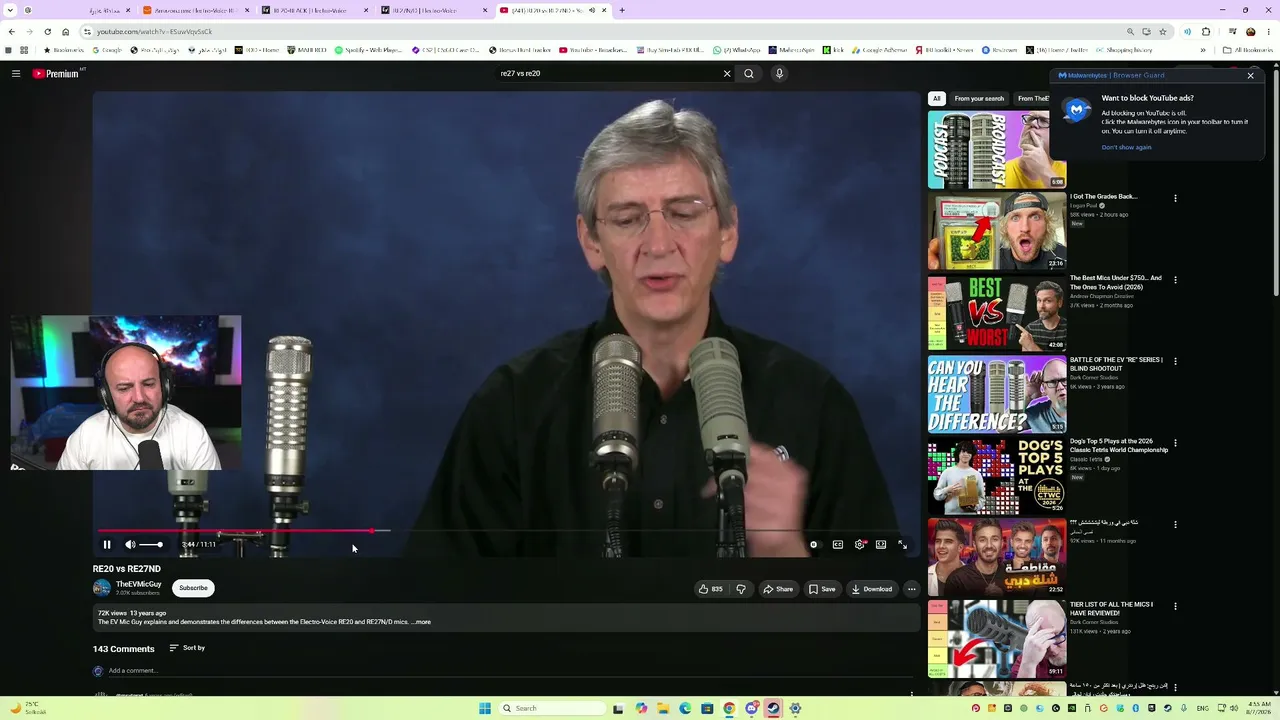Expand the video description with ...more

coord(421,622)
